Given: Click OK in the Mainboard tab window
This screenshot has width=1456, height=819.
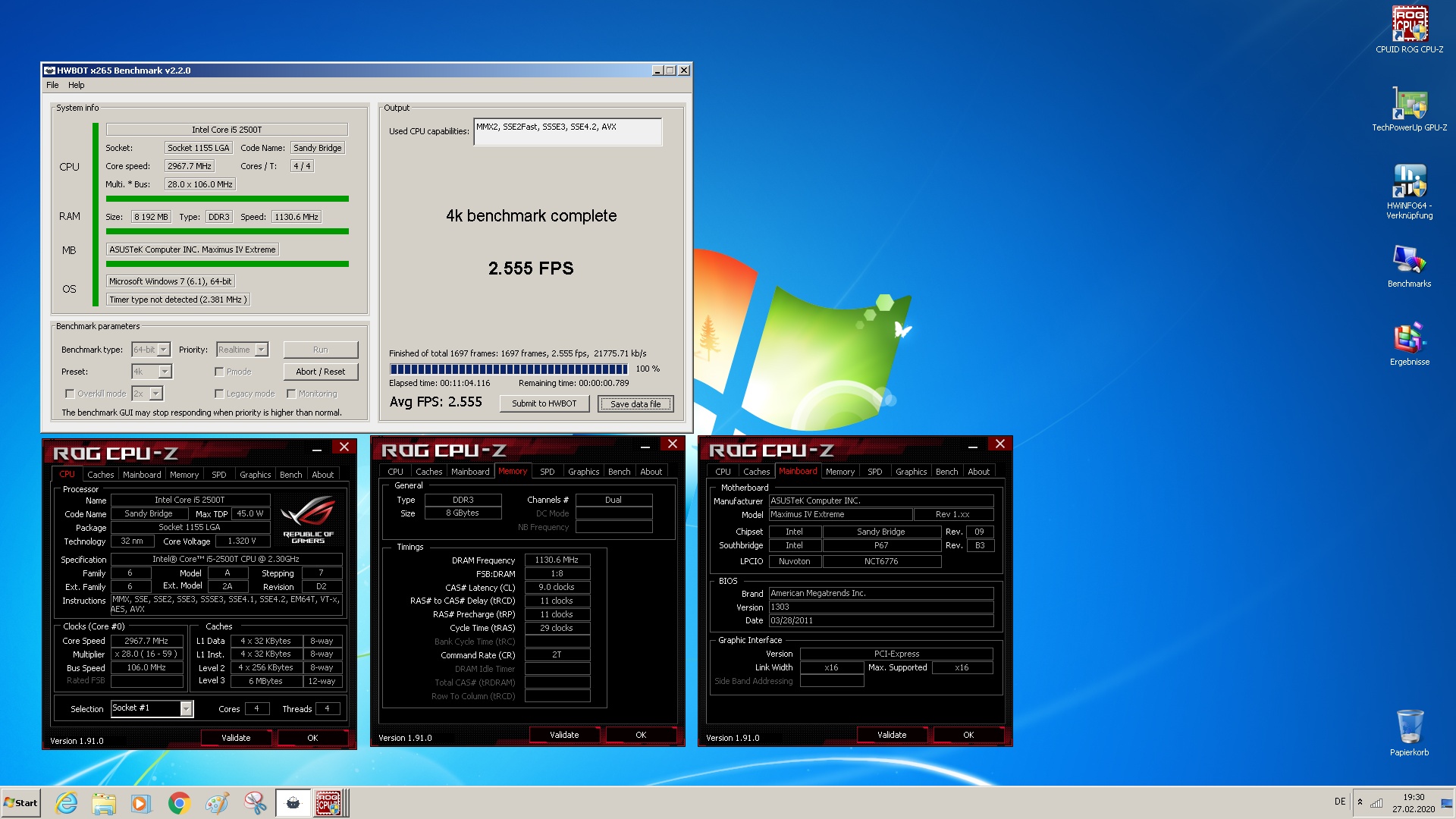Looking at the screenshot, I should coord(968,735).
